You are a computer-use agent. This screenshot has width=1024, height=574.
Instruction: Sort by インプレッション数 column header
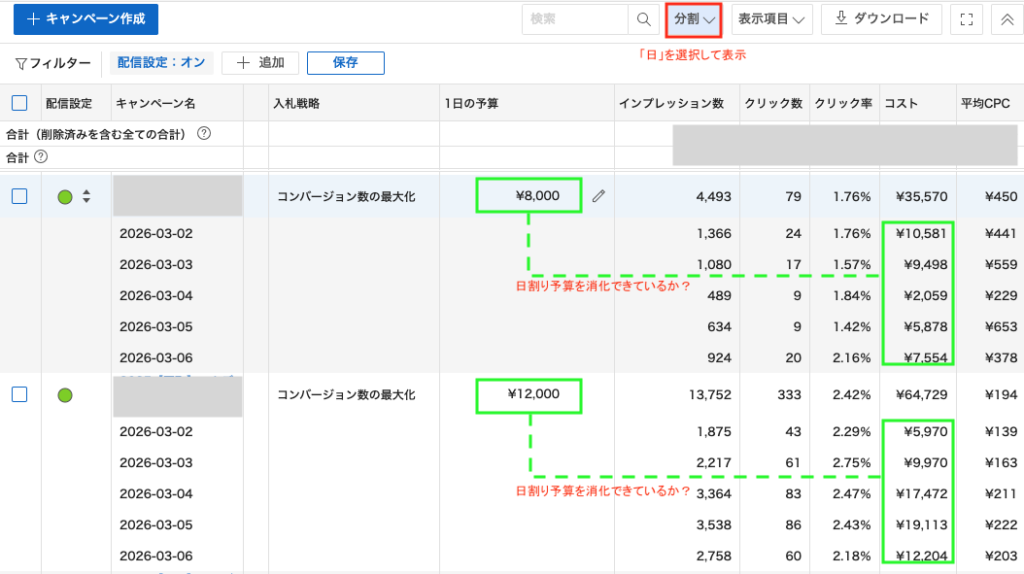tap(671, 103)
